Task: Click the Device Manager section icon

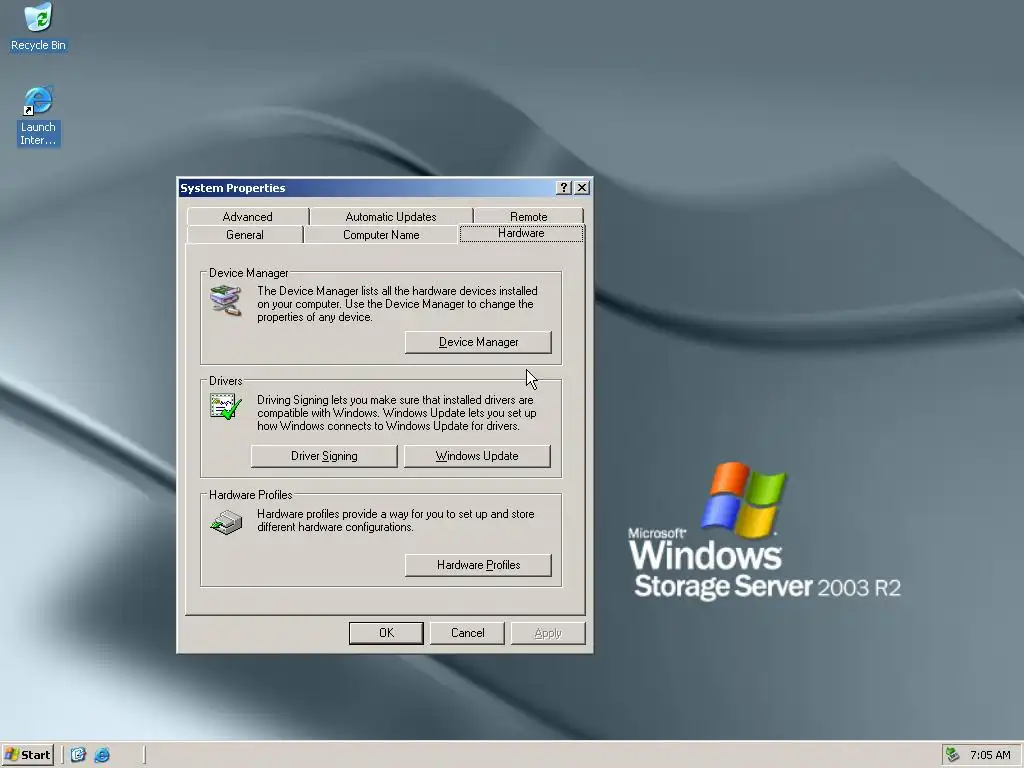Action: pyautogui.click(x=226, y=300)
